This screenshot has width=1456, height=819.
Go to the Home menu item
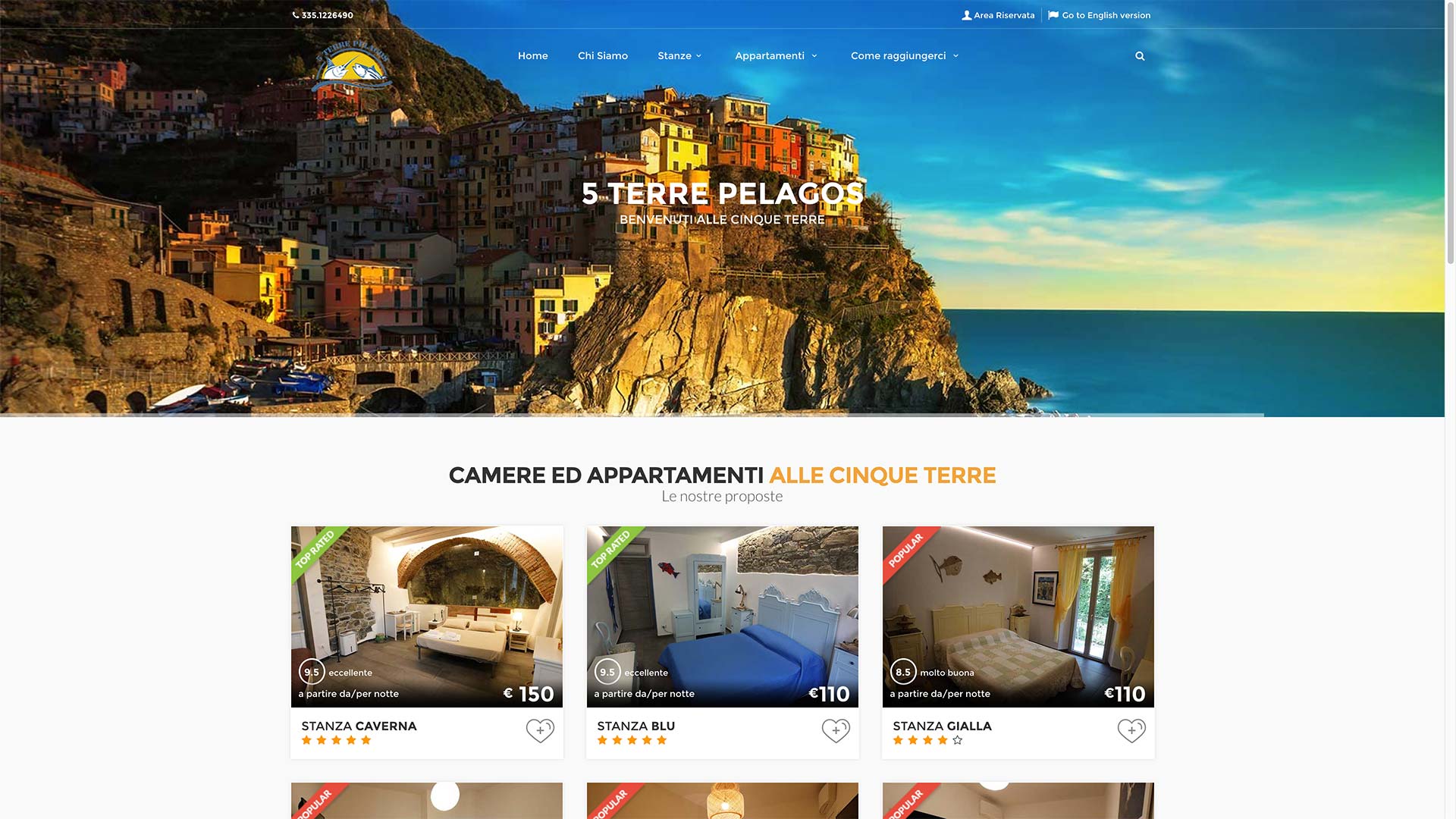tap(532, 56)
